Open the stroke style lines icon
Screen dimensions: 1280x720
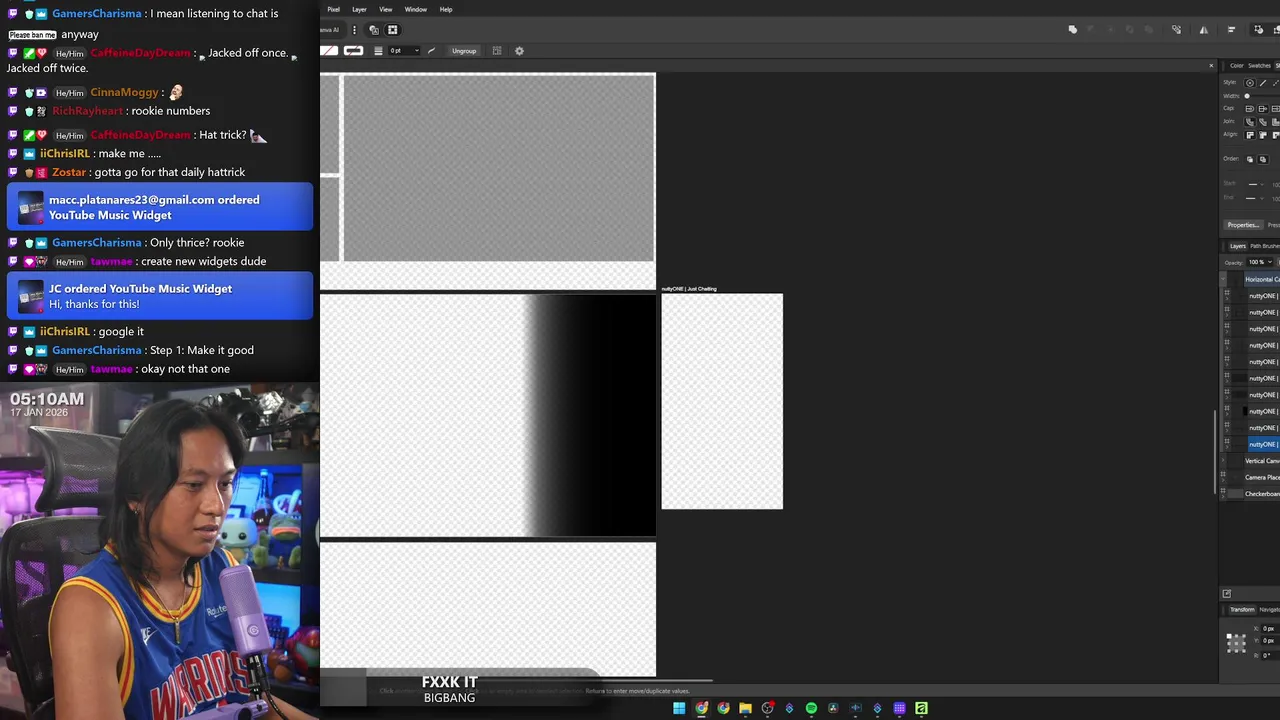pos(378,51)
